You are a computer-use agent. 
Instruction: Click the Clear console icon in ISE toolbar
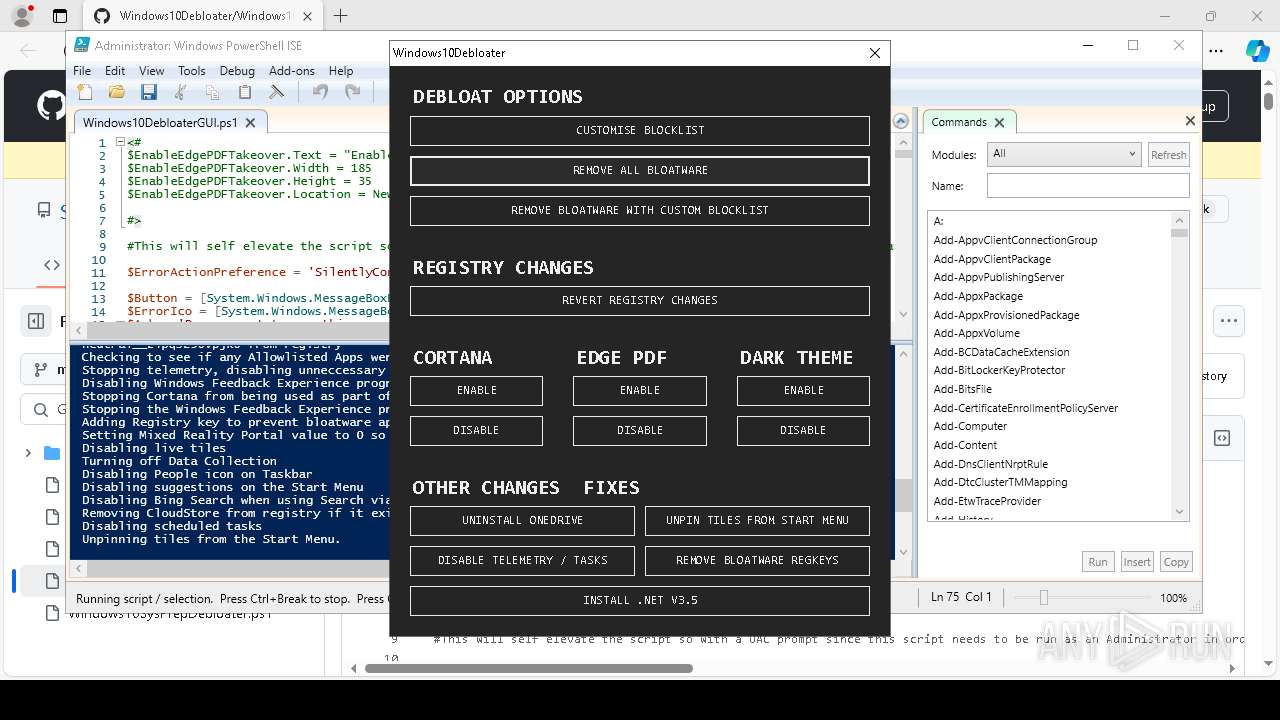click(x=277, y=92)
